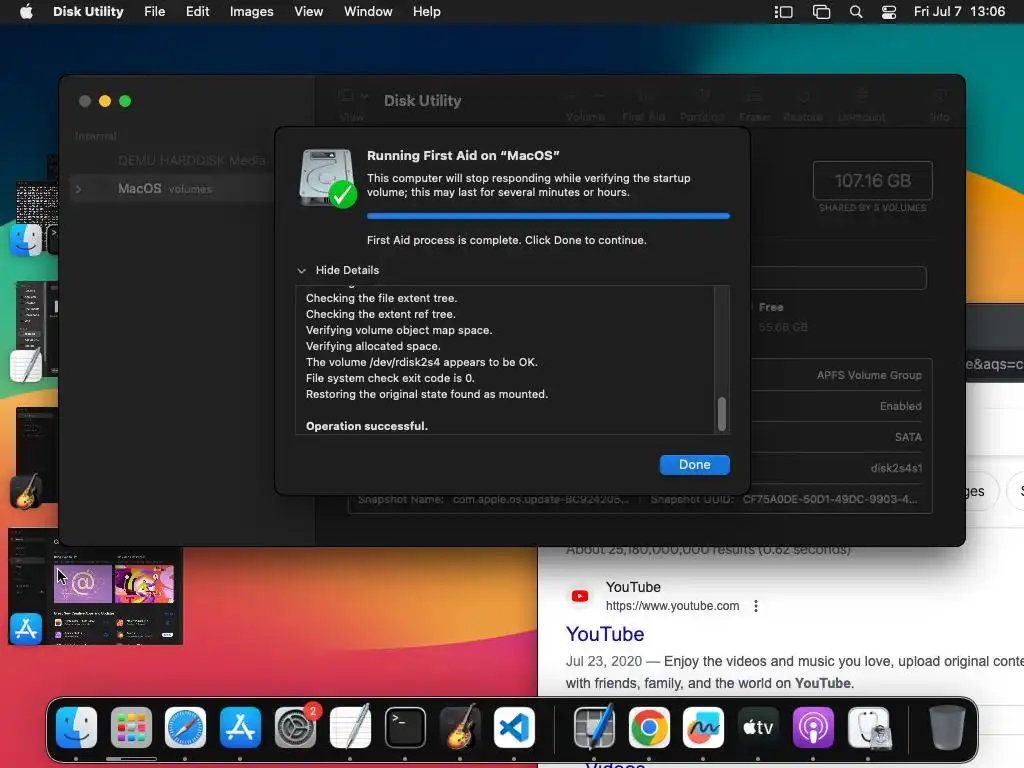
Task: Open Google Chrome from the Dock
Action: point(648,728)
